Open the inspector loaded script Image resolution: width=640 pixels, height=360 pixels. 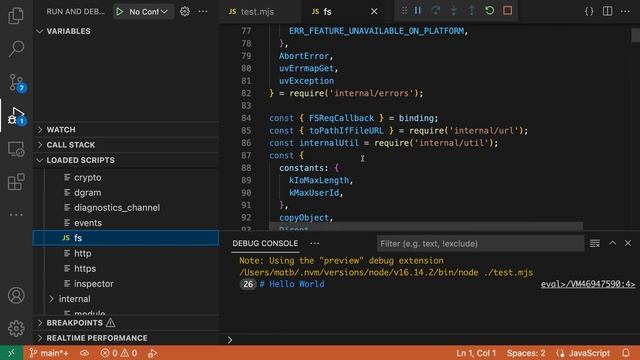pyautogui.click(x=126, y=284)
